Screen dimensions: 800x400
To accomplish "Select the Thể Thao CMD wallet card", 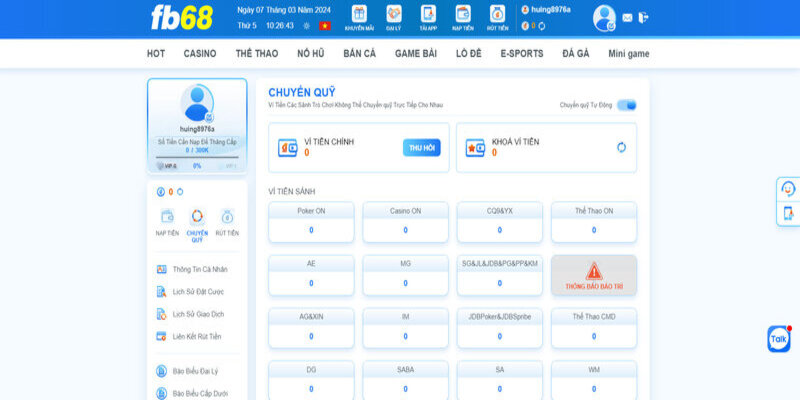I will click(x=594, y=328).
